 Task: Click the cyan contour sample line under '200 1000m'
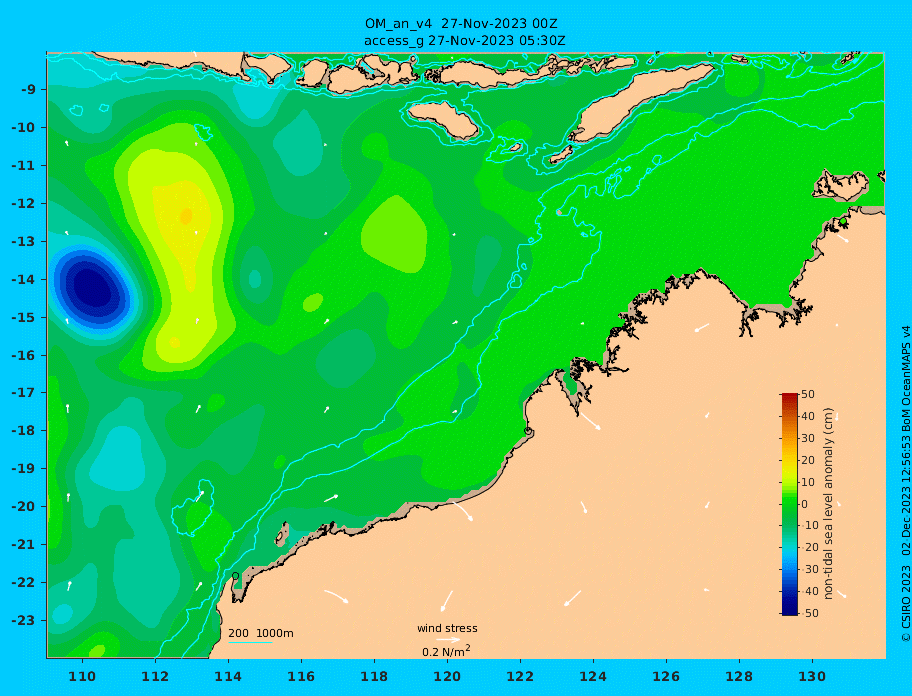point(250,642)
